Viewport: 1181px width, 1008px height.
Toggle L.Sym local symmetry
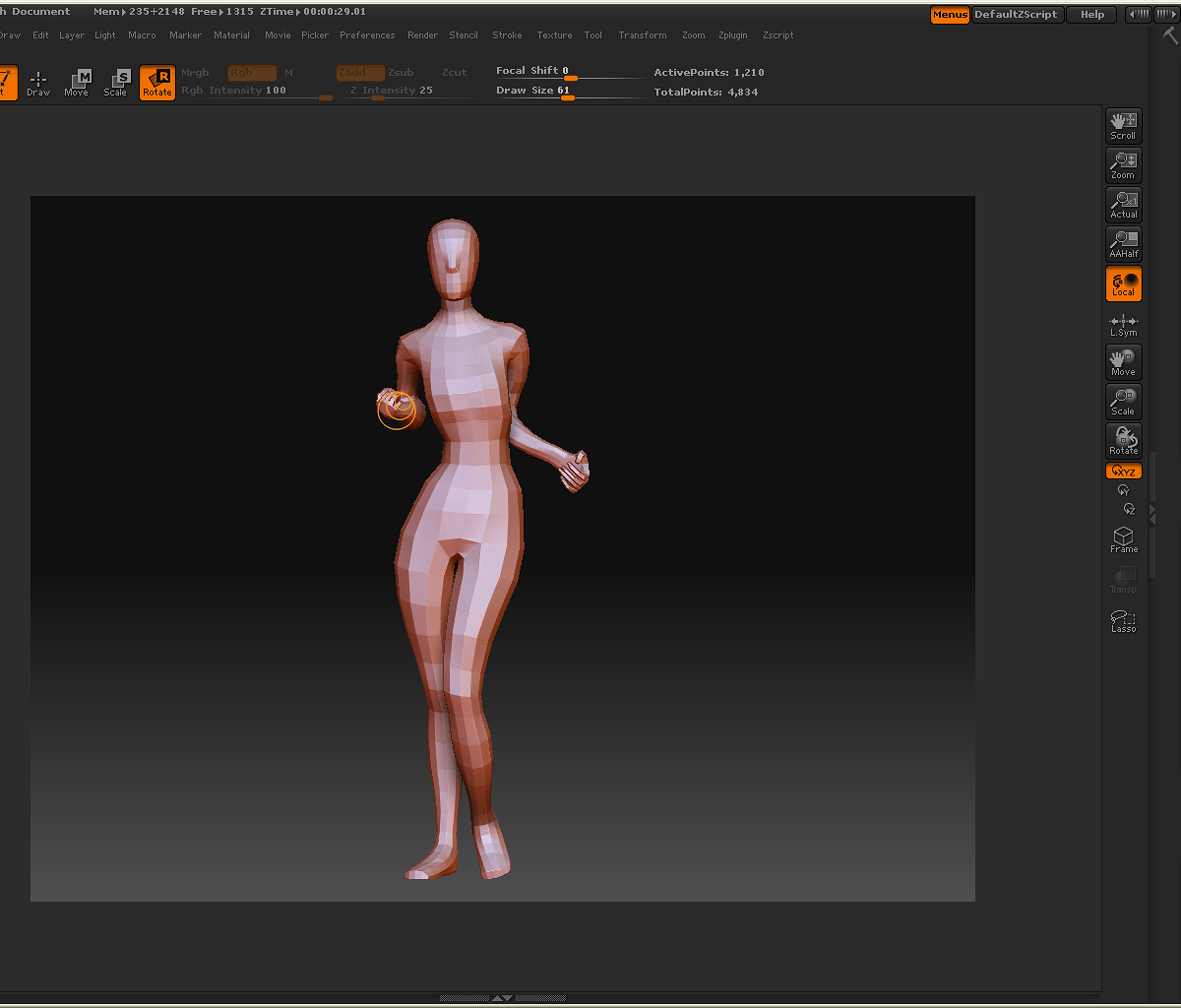point(1124,325)
